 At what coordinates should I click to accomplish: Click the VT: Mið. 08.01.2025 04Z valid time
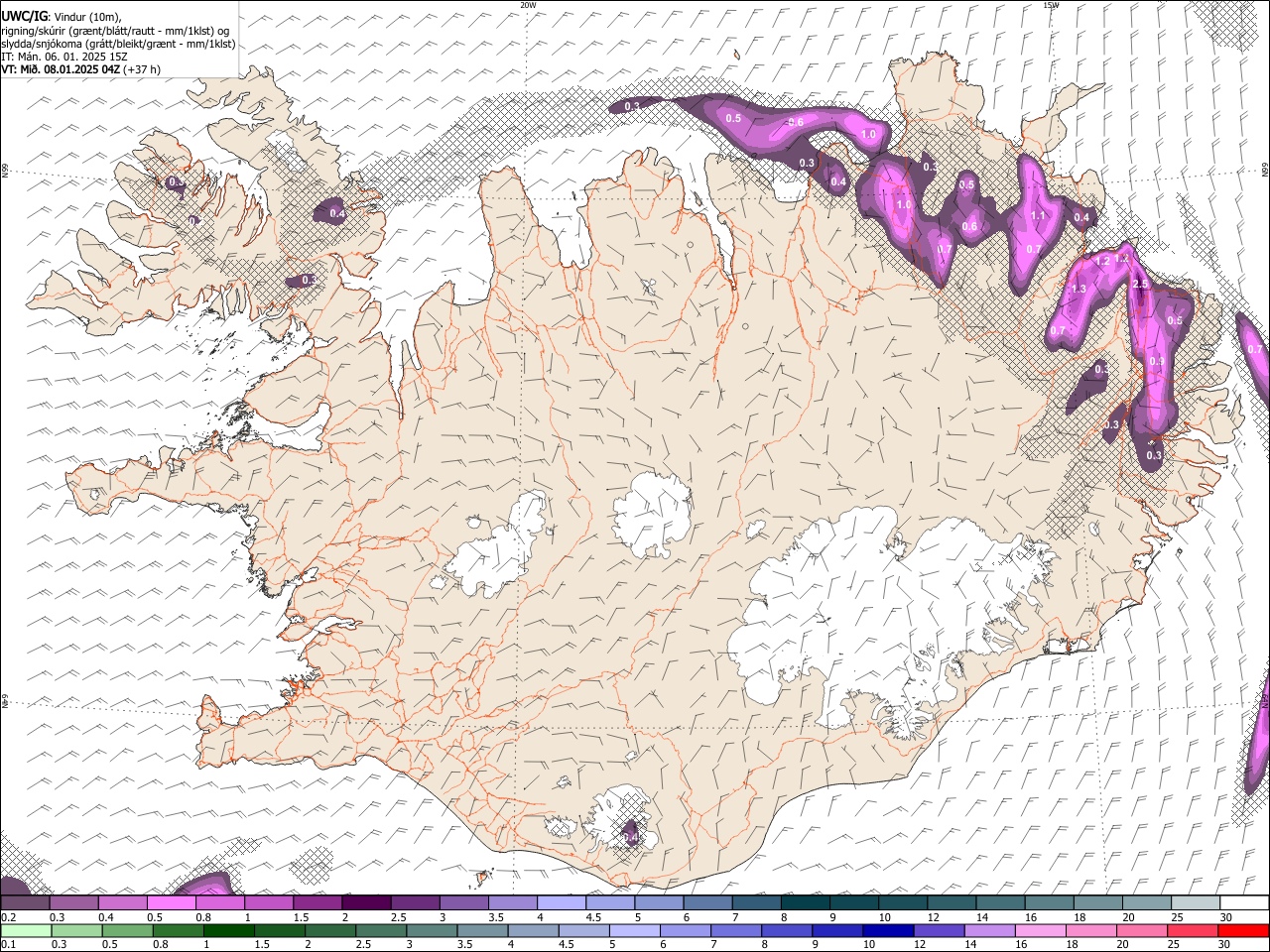coord(60,69)
